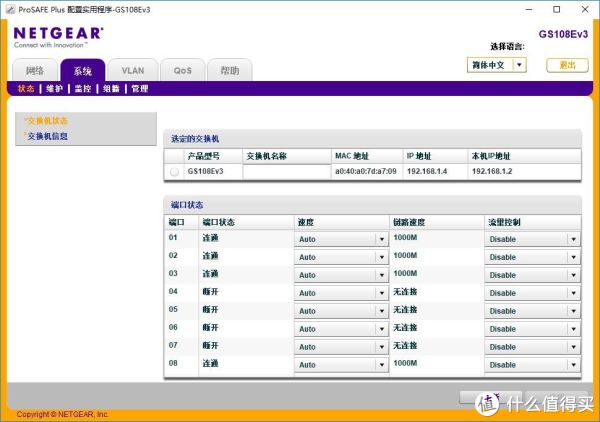Select the 管理 submenu item

click(x=140, y=89)
